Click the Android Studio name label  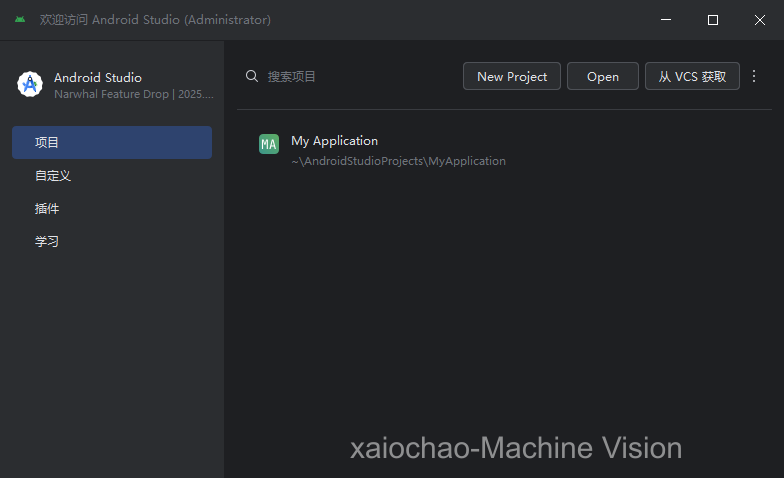tap(98, 78)
